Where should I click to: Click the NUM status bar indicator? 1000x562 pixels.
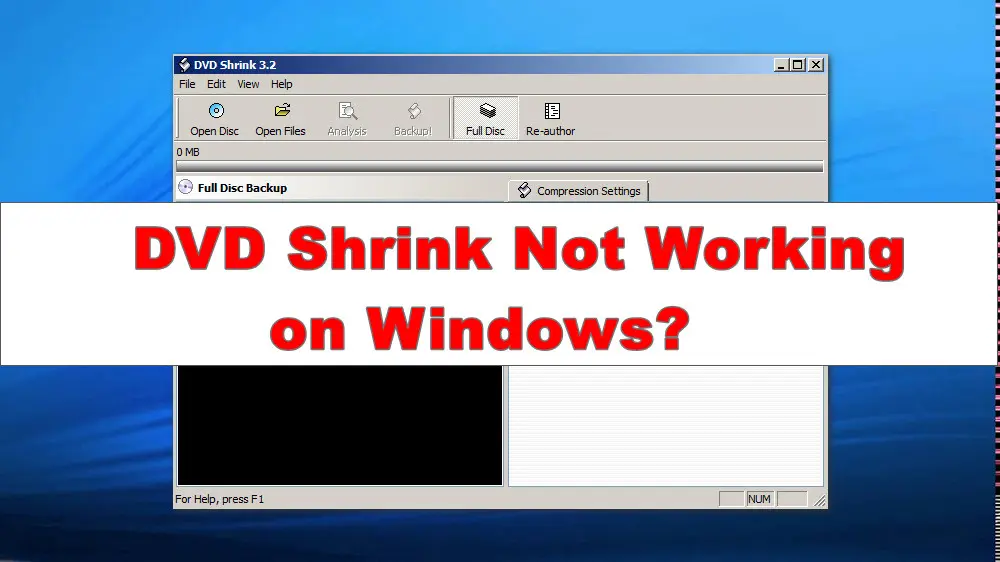759,499
